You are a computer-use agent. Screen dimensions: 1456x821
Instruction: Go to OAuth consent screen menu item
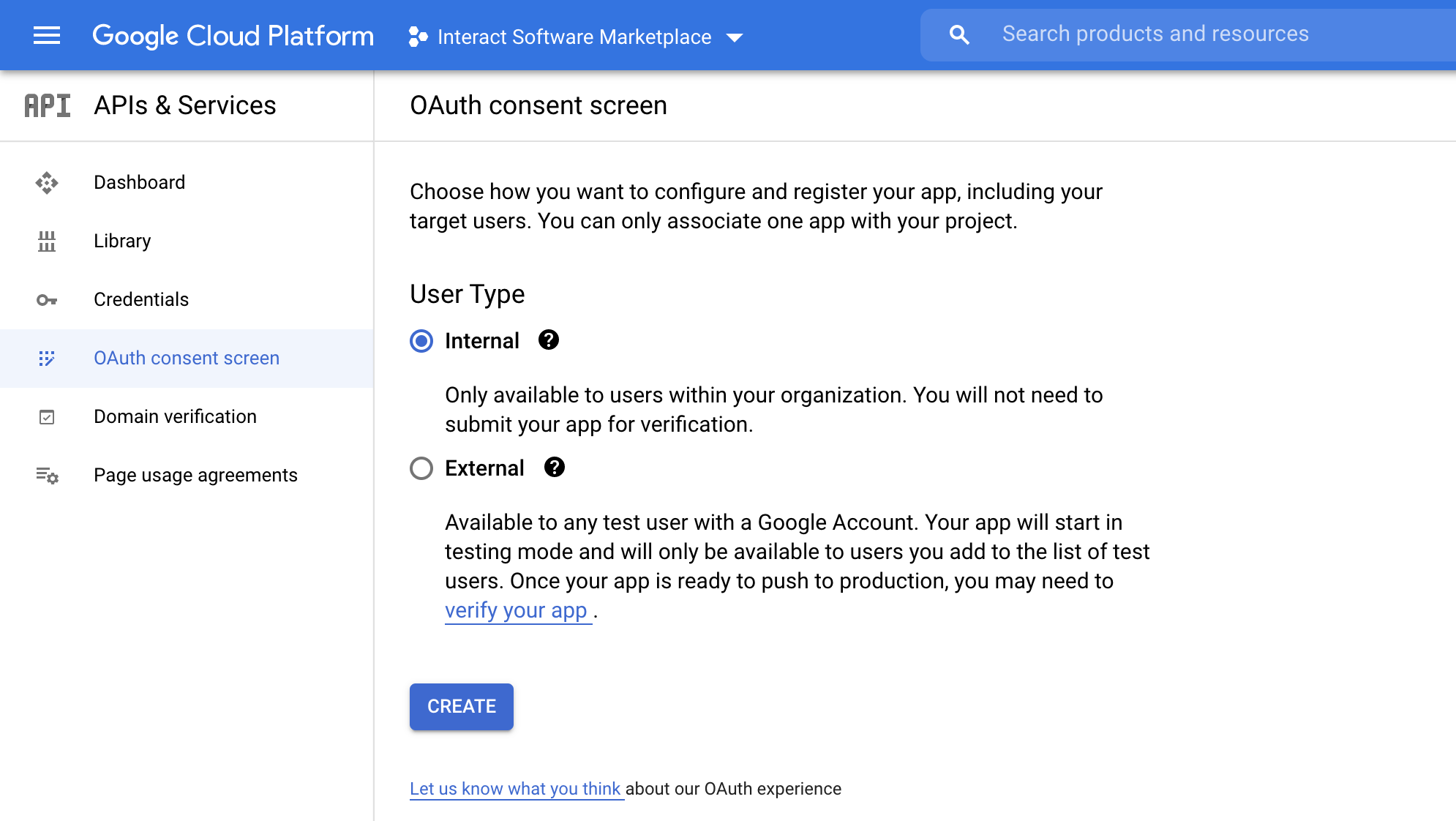click(187, 358)
